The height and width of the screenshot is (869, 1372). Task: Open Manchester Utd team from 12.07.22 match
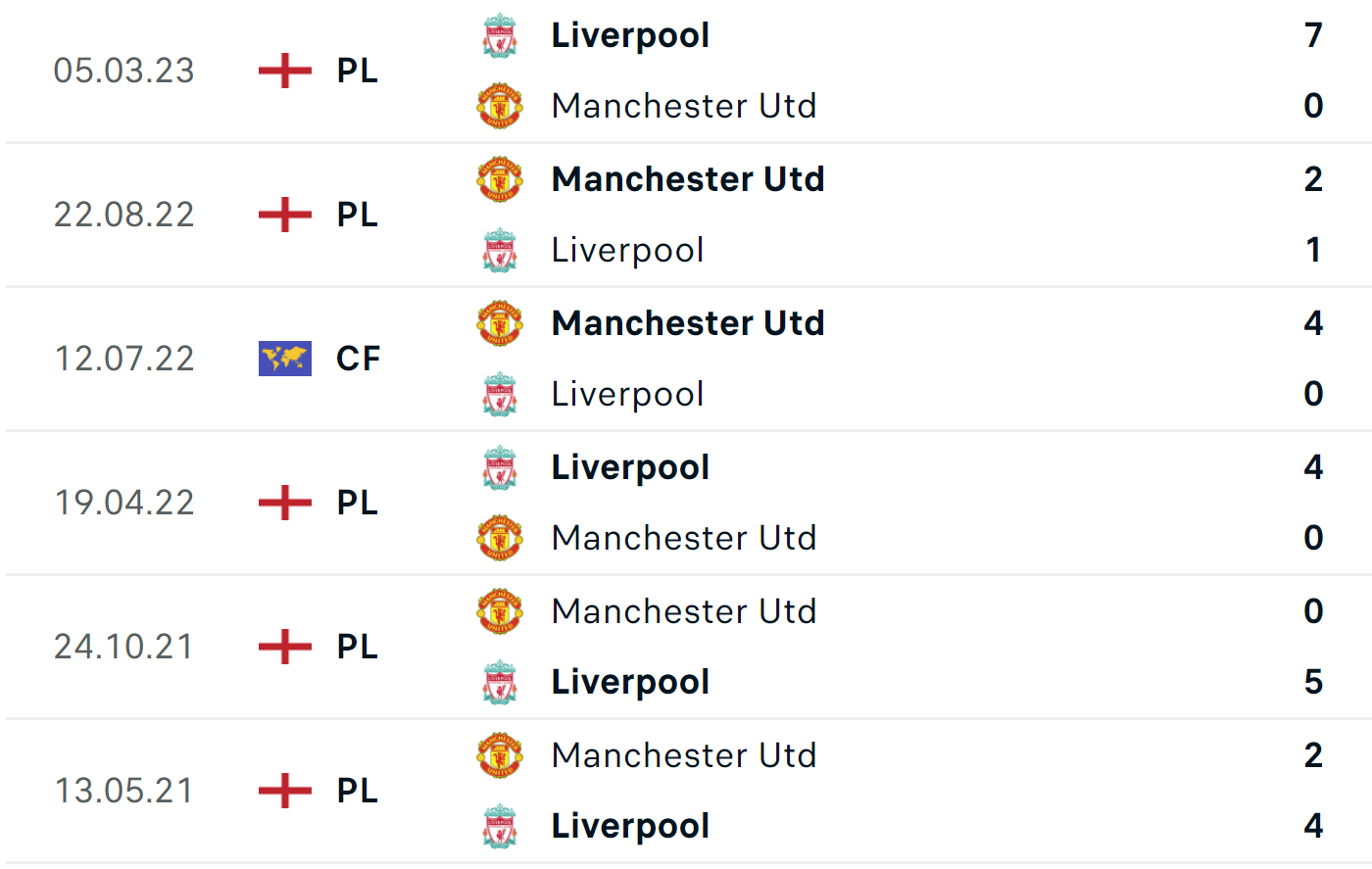[x=688, y=322]
